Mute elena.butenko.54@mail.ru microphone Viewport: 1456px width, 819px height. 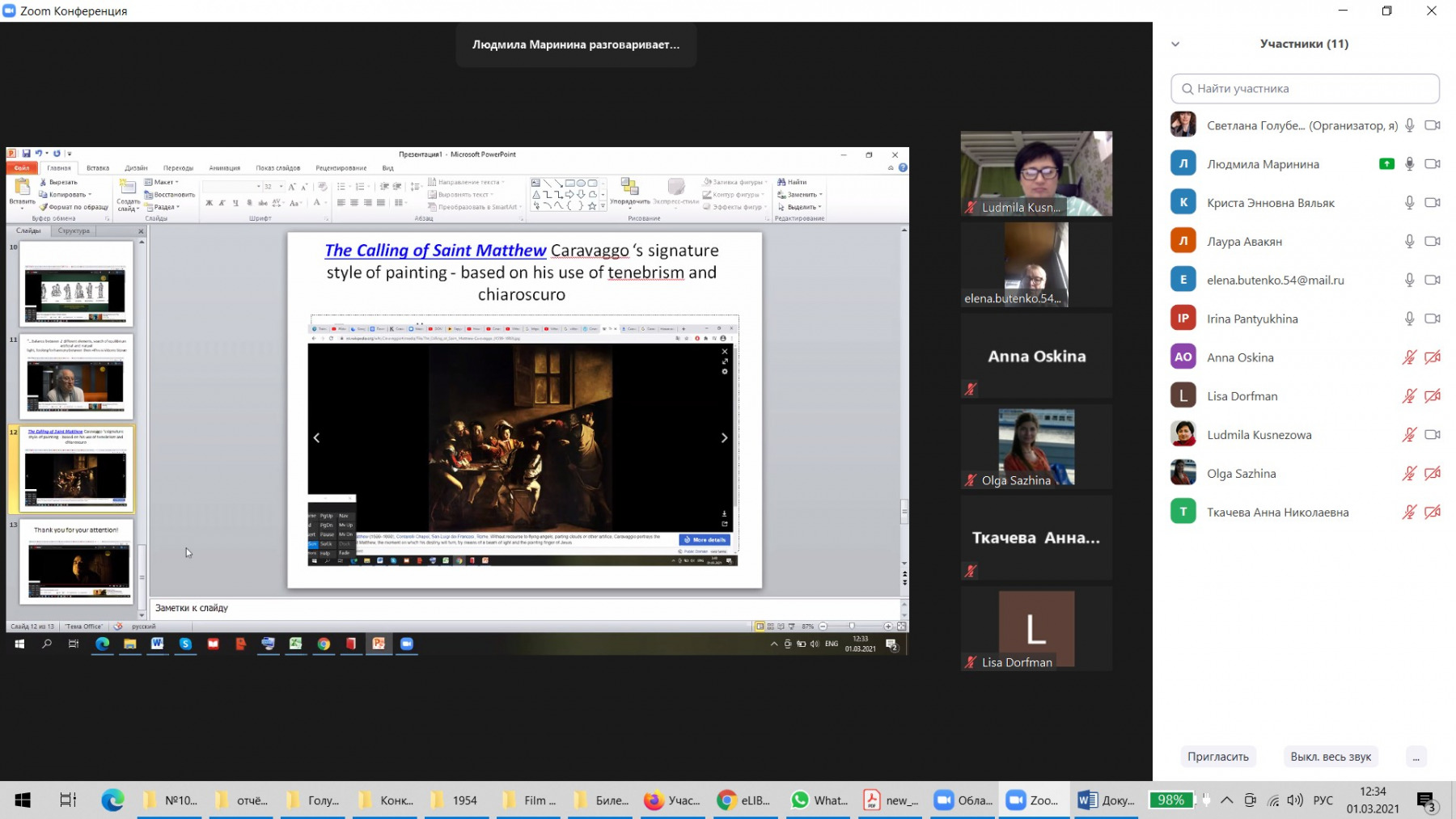[x=1409, y=280]
